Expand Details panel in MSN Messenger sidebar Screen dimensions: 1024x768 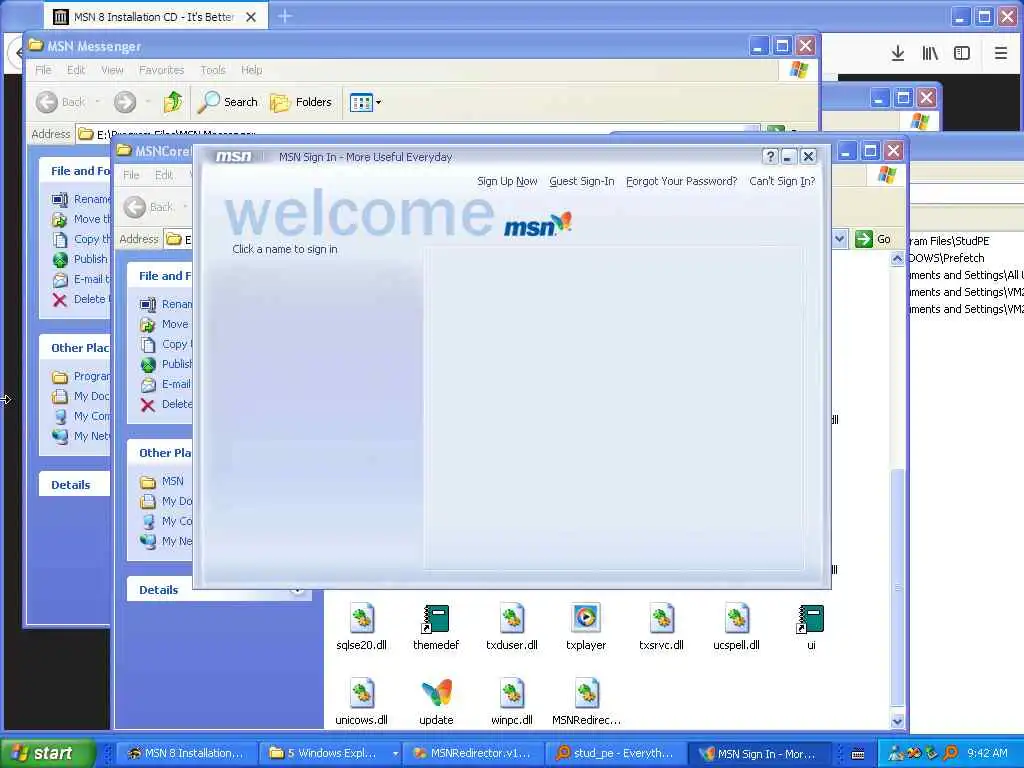pos(71,485)
